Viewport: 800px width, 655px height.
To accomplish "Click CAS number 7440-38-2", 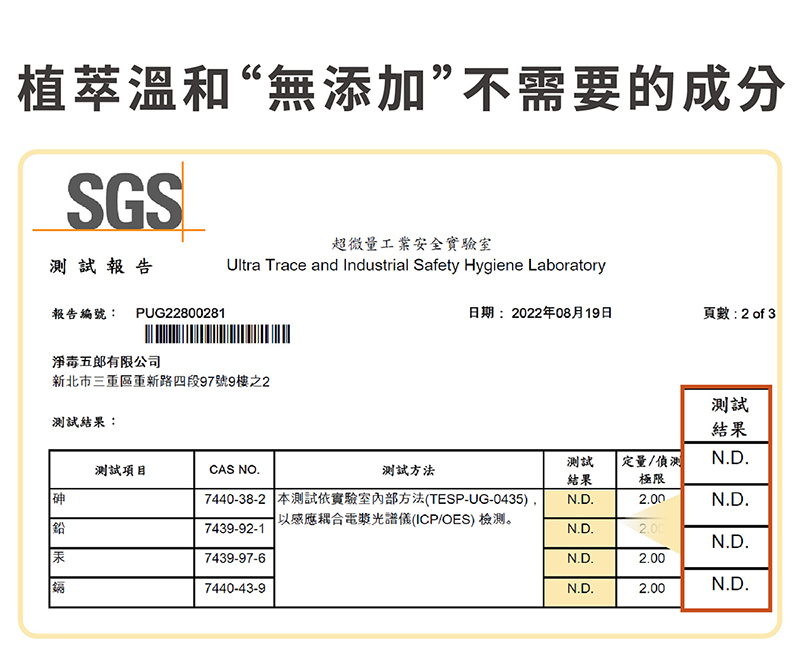I will click(x=234, y=498).
